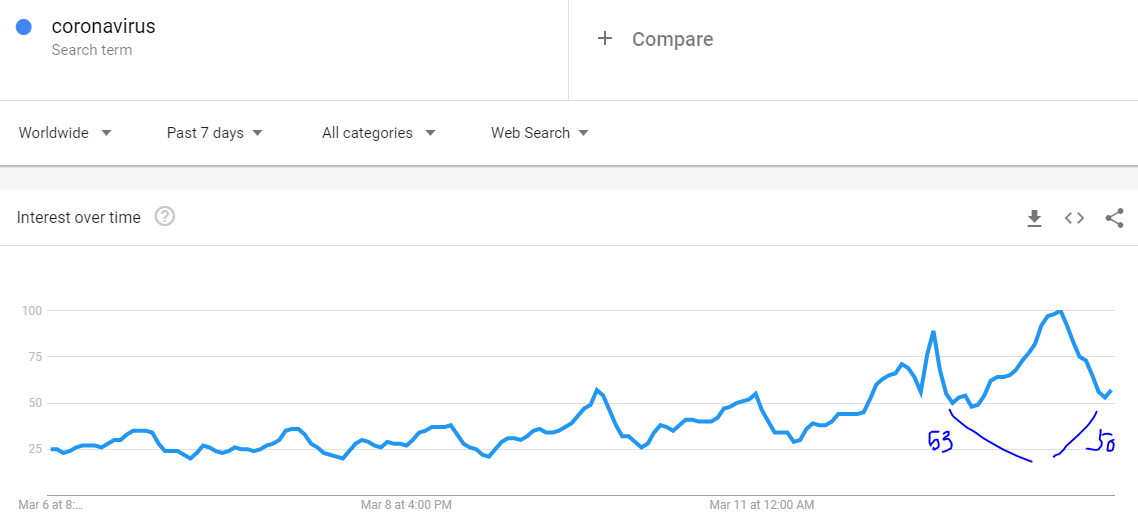Screen dimensions: 1138x527
Task: Open the embed code icon
Action: coord(1074,218)
